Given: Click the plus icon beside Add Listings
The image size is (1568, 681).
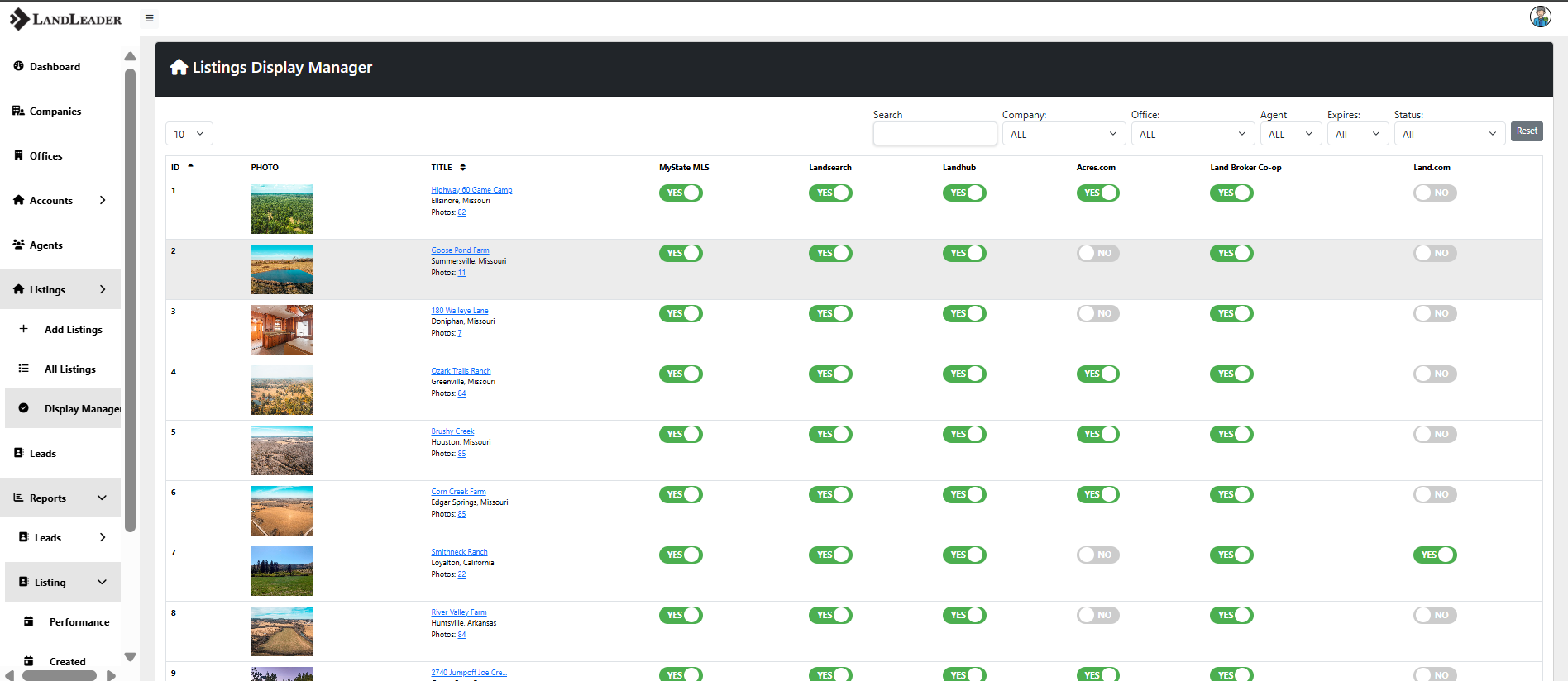Looking at the screenshot, I should (23, 329).
